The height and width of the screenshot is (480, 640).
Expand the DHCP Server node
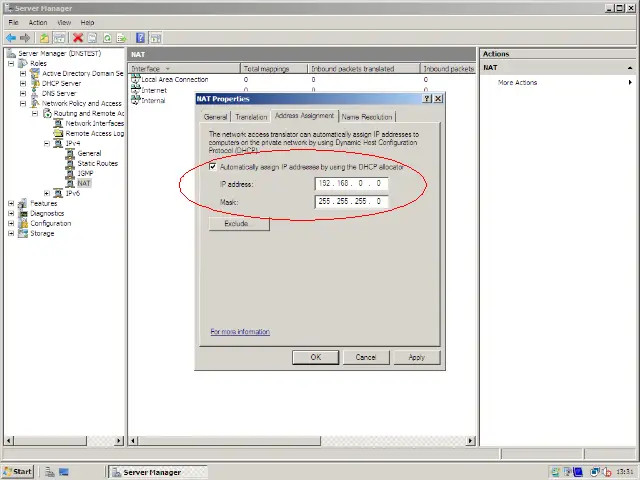[23, 83]
